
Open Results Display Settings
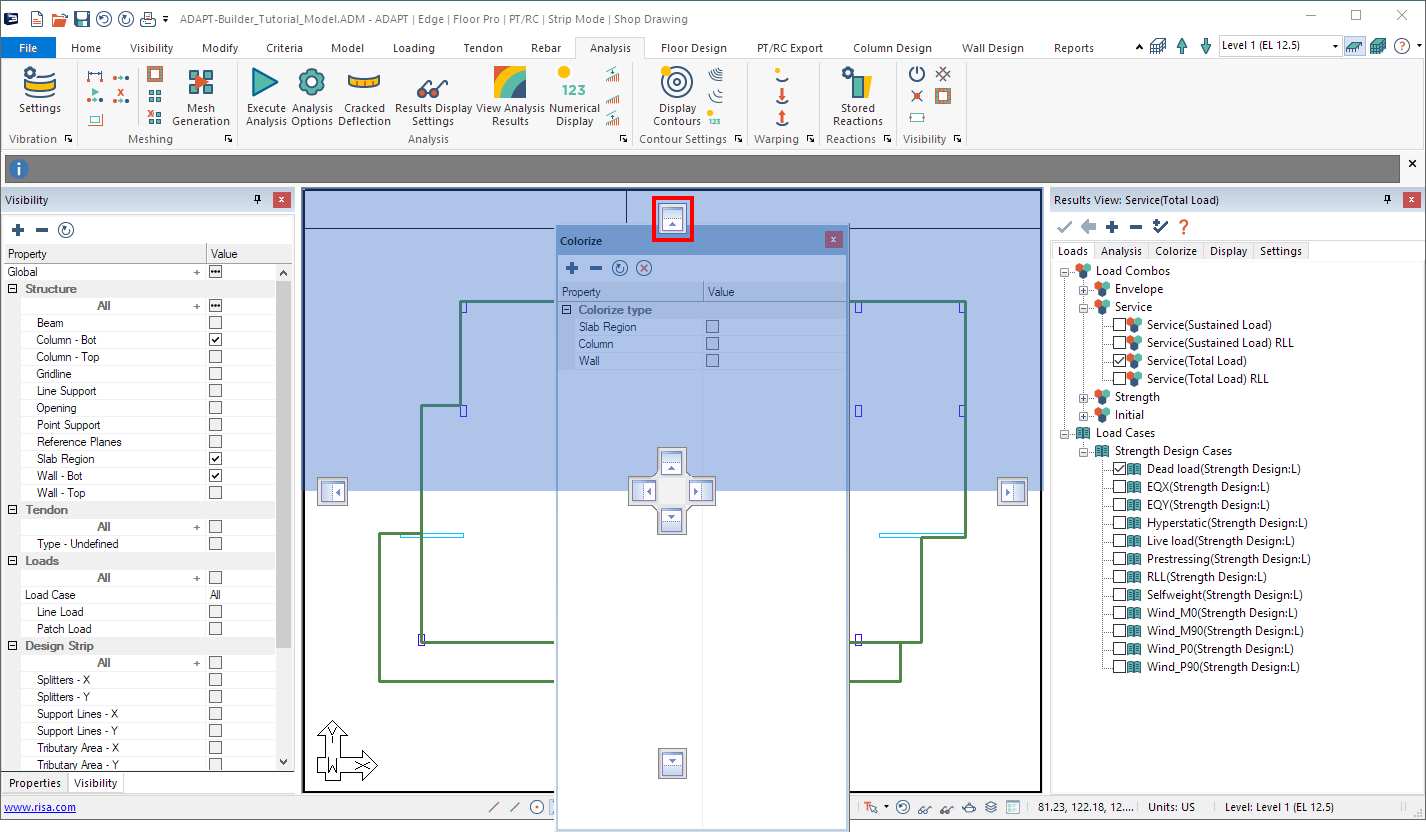pyautogui.click(x=433, y=90)
